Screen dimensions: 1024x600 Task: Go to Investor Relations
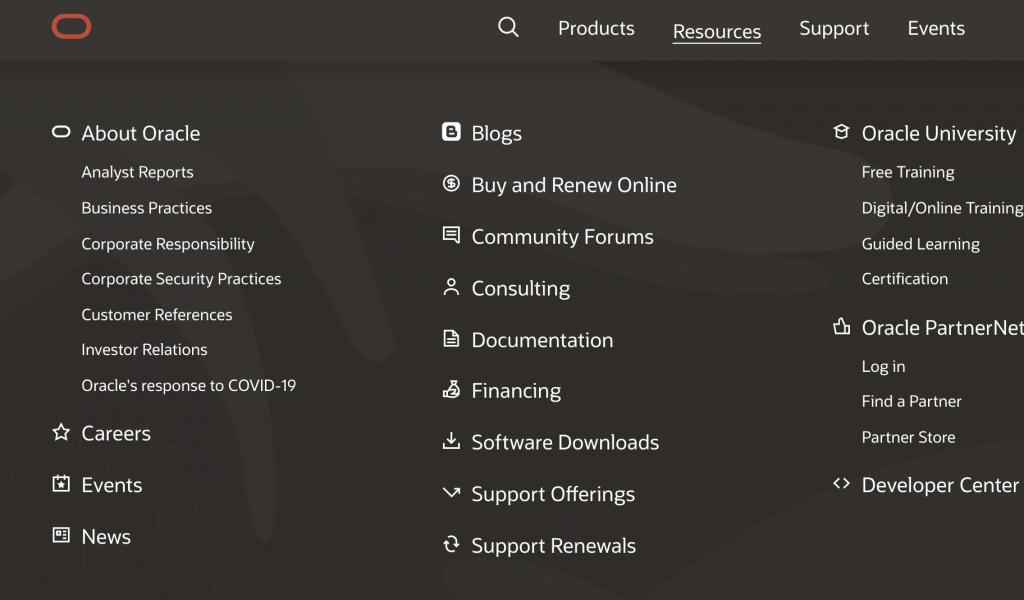144,350
